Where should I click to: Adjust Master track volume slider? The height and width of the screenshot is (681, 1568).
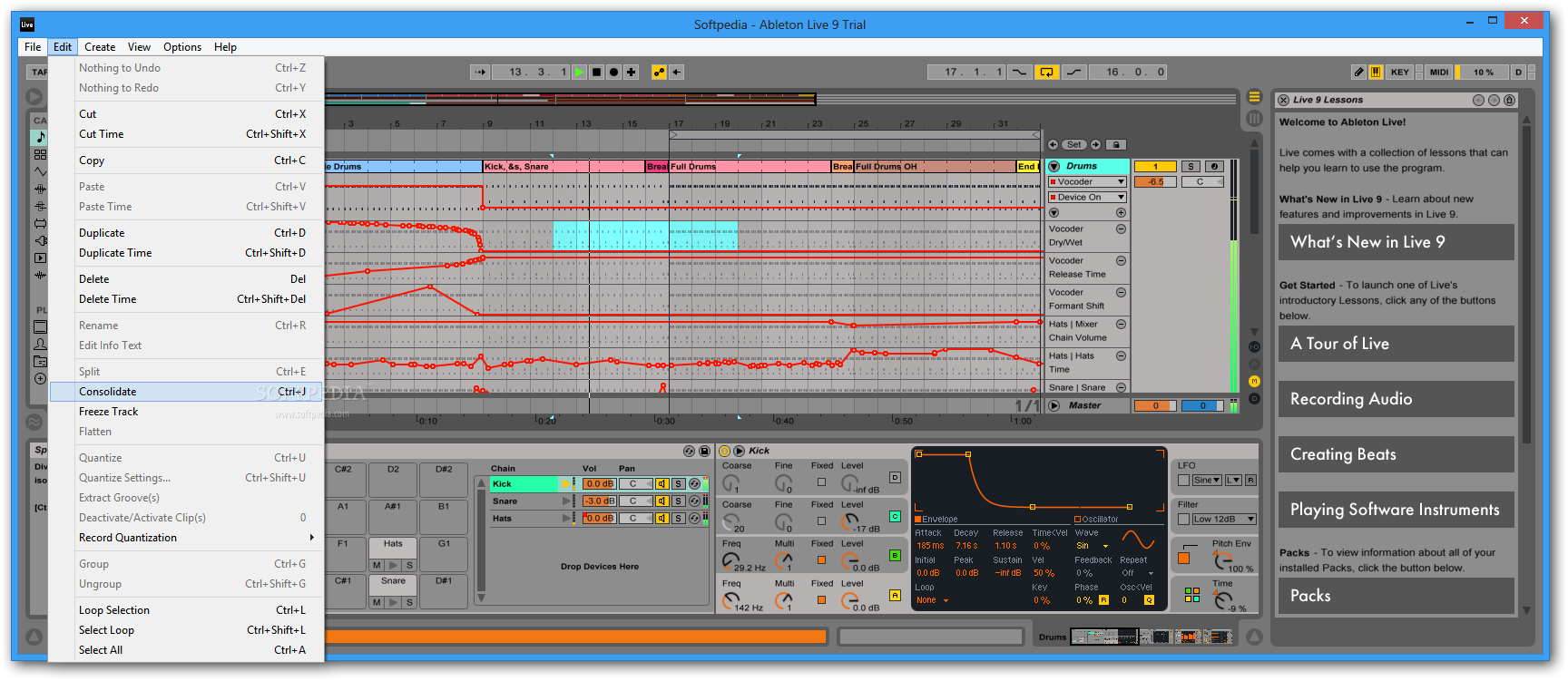[x=1155, y=406]
